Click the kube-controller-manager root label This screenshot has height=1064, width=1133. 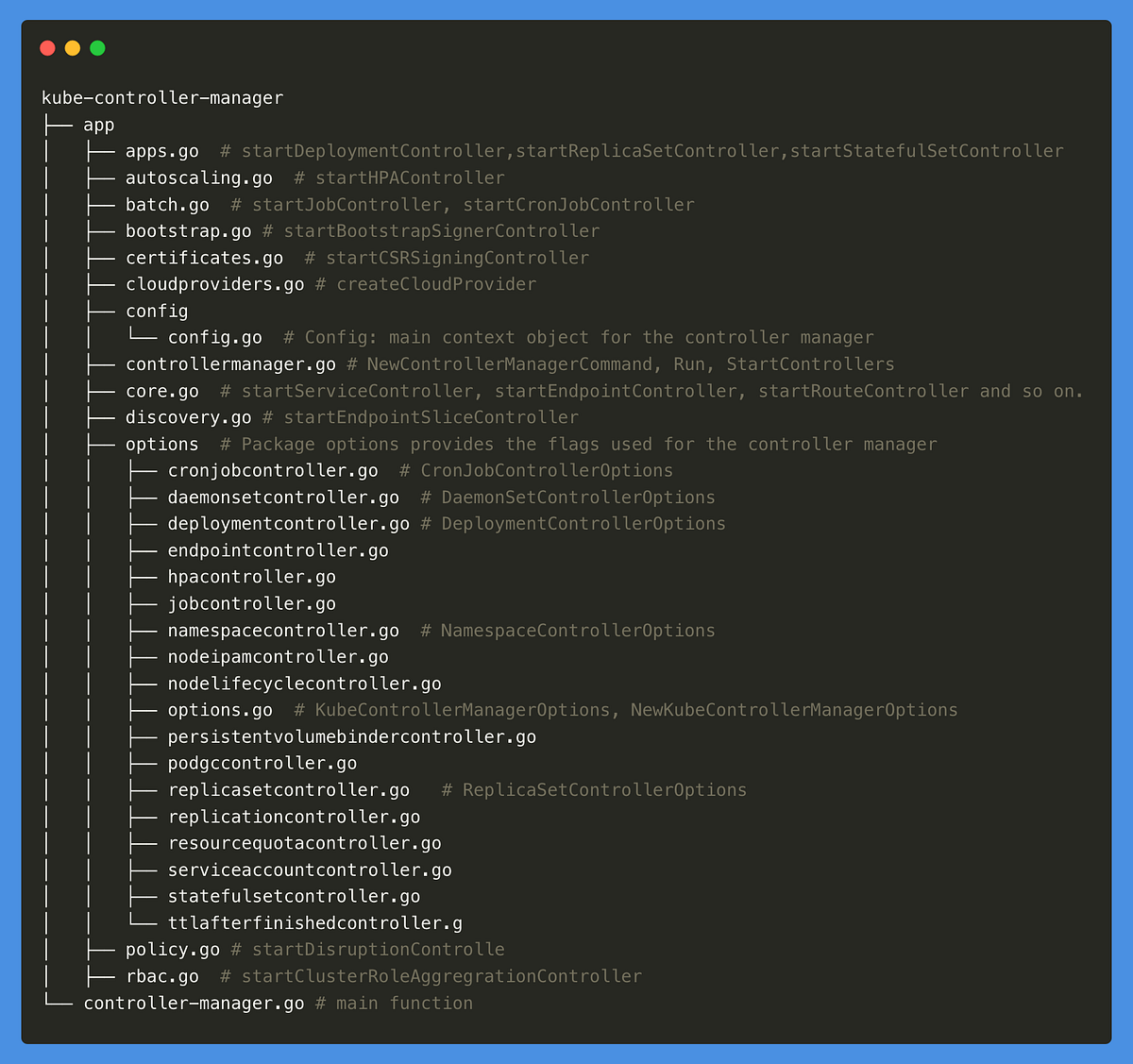(x=161, y=97)
